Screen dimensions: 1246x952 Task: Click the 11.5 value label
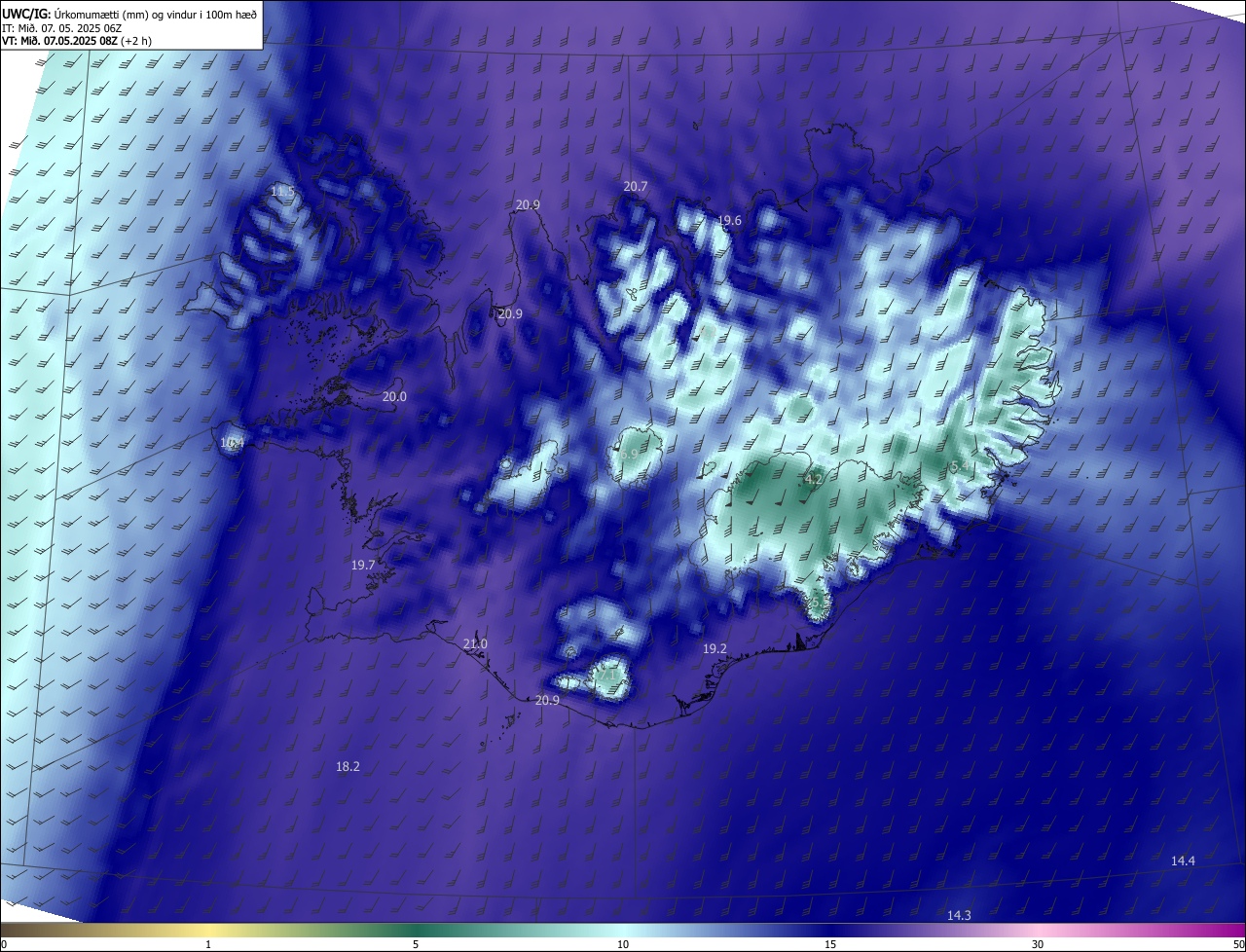(282, 191)
